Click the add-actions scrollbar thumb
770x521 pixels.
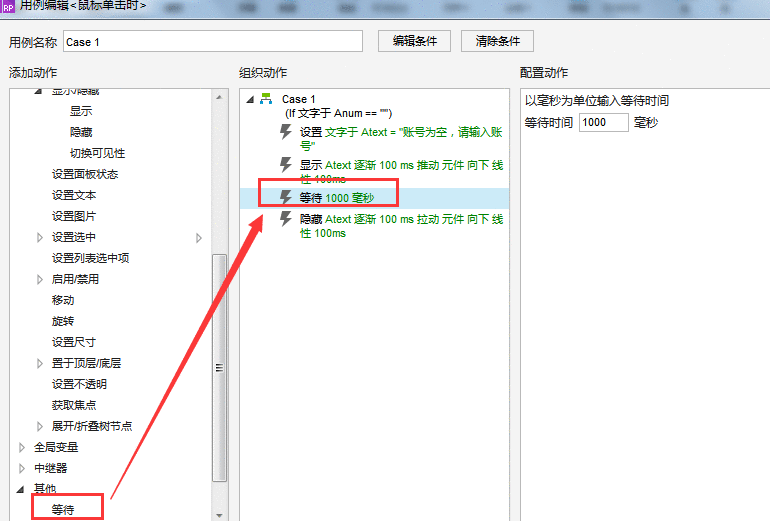click(220, 368)
